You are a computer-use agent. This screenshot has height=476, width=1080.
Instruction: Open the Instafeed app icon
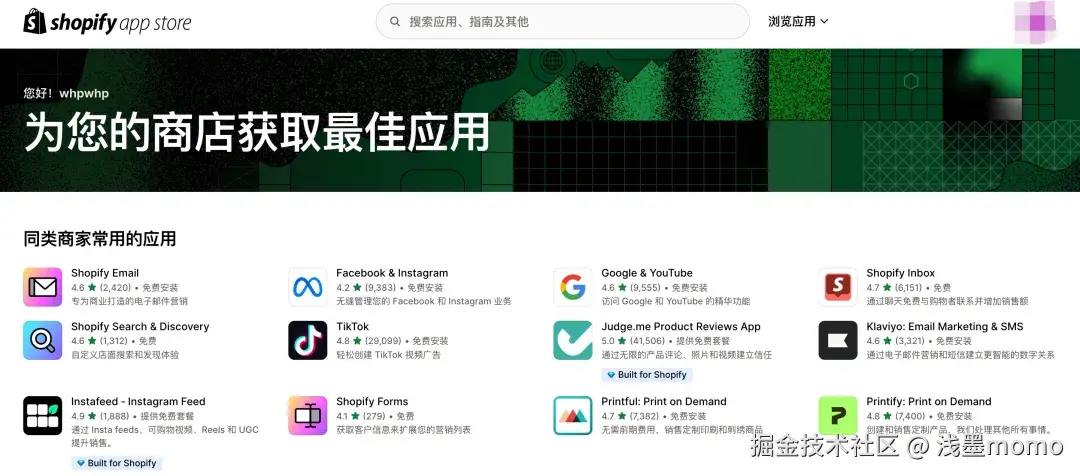click(x=42, y=415)
